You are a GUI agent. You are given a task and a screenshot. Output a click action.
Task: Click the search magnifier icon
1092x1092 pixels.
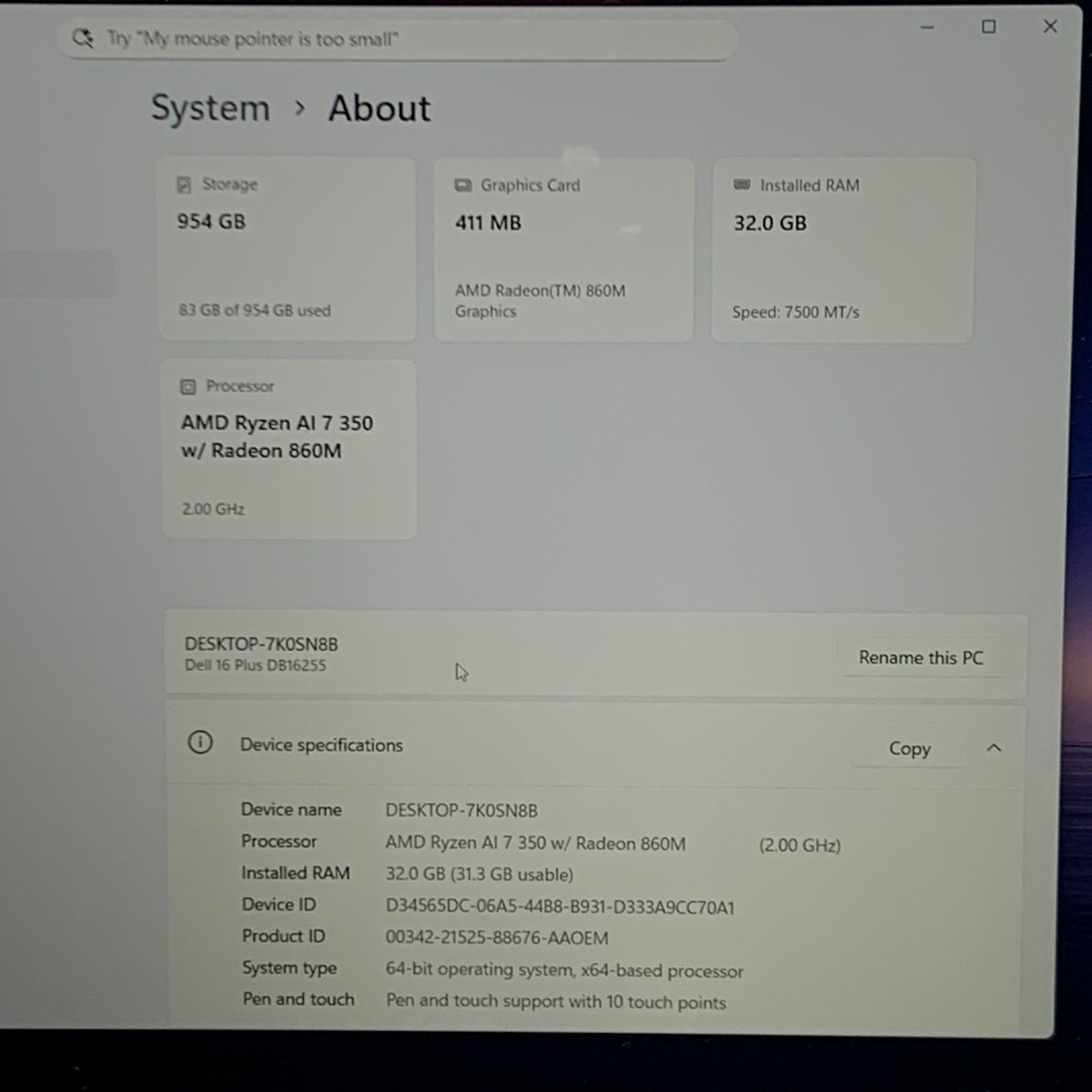click(82, 39)
